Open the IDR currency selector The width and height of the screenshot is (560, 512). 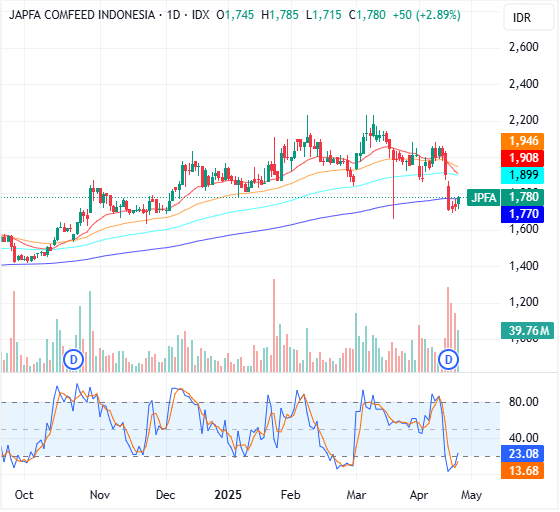pyautogui.click(x=528, y=17)
